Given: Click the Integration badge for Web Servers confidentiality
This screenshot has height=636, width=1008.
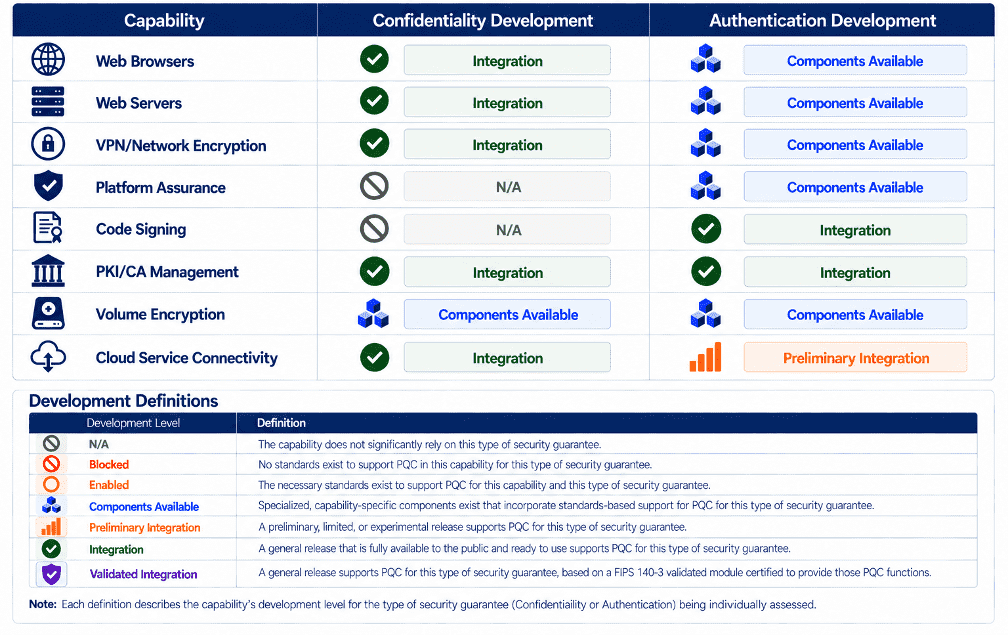Looking at the screenshot, I should (x=507, y=102).
